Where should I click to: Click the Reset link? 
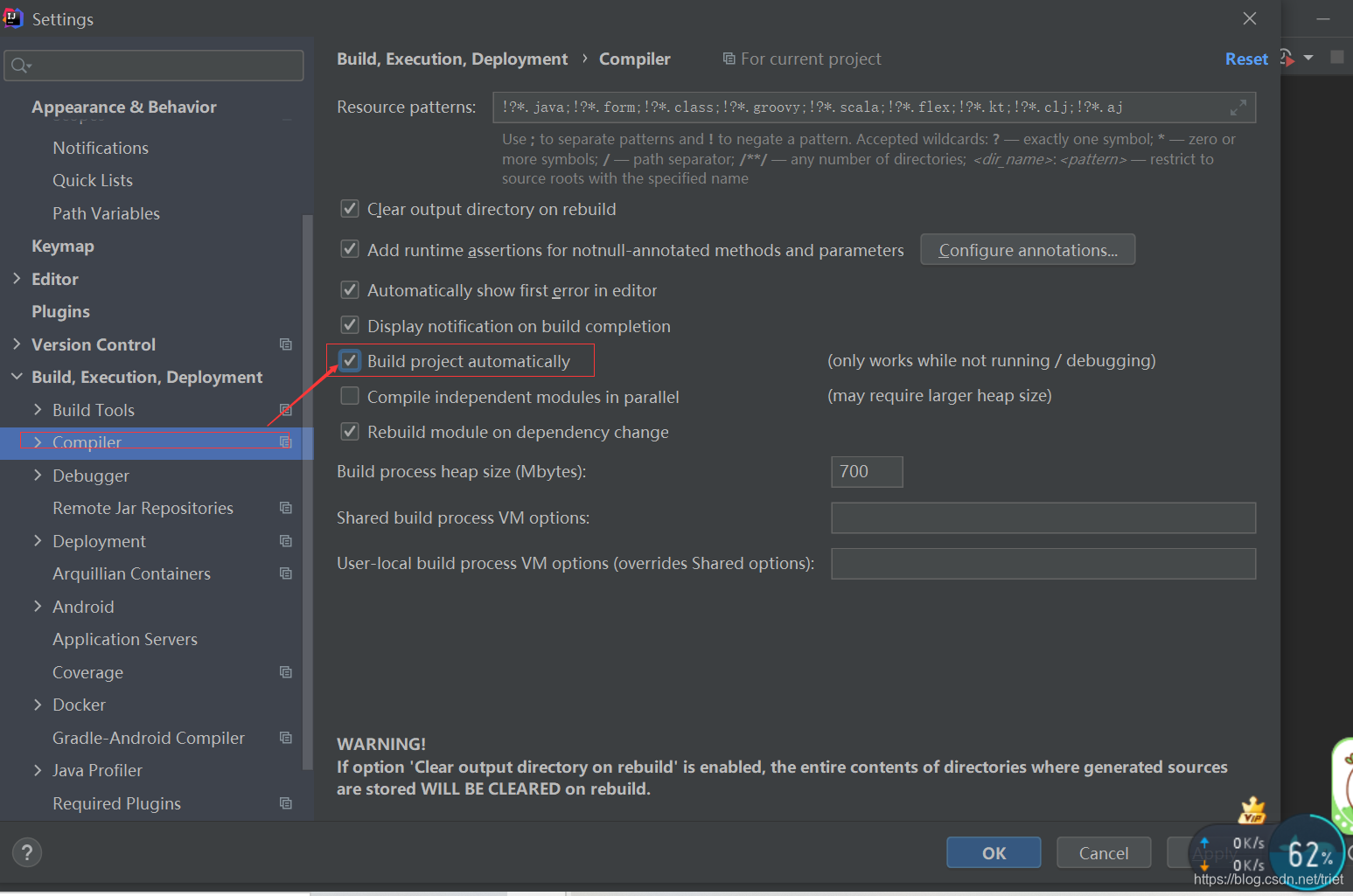[1246, 59]
